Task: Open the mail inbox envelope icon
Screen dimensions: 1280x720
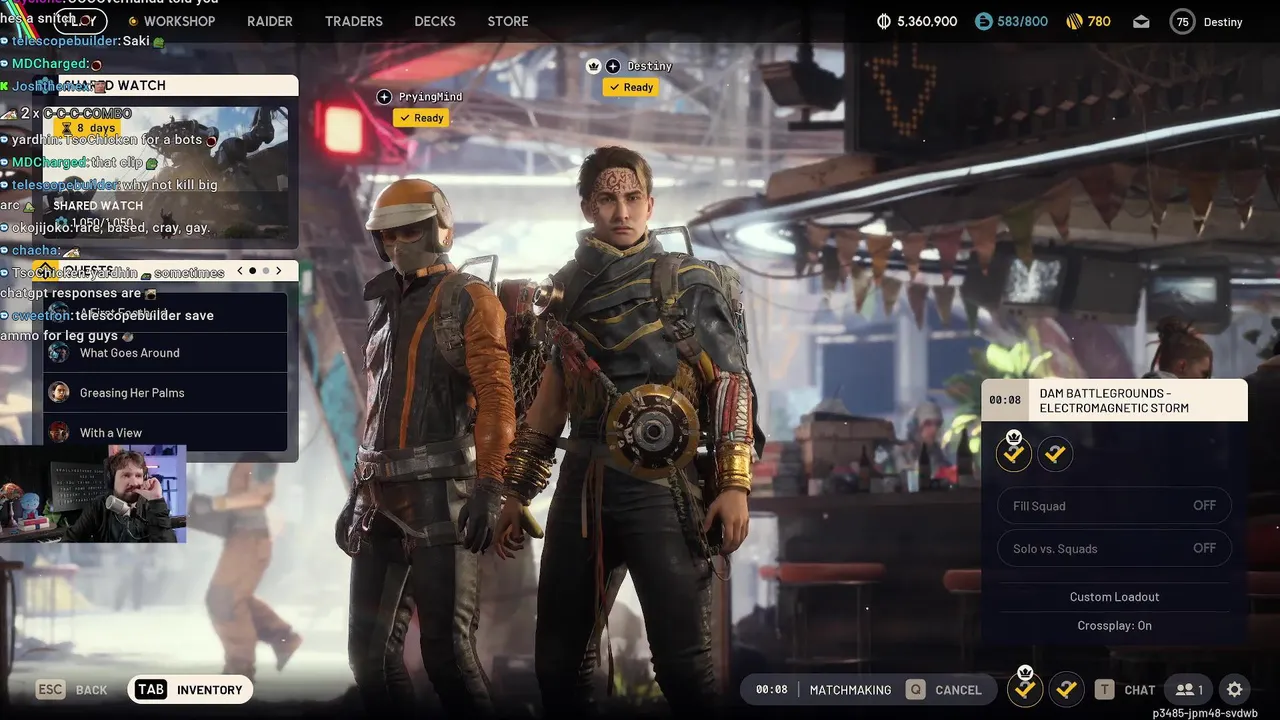Action: coord(1141,21)
